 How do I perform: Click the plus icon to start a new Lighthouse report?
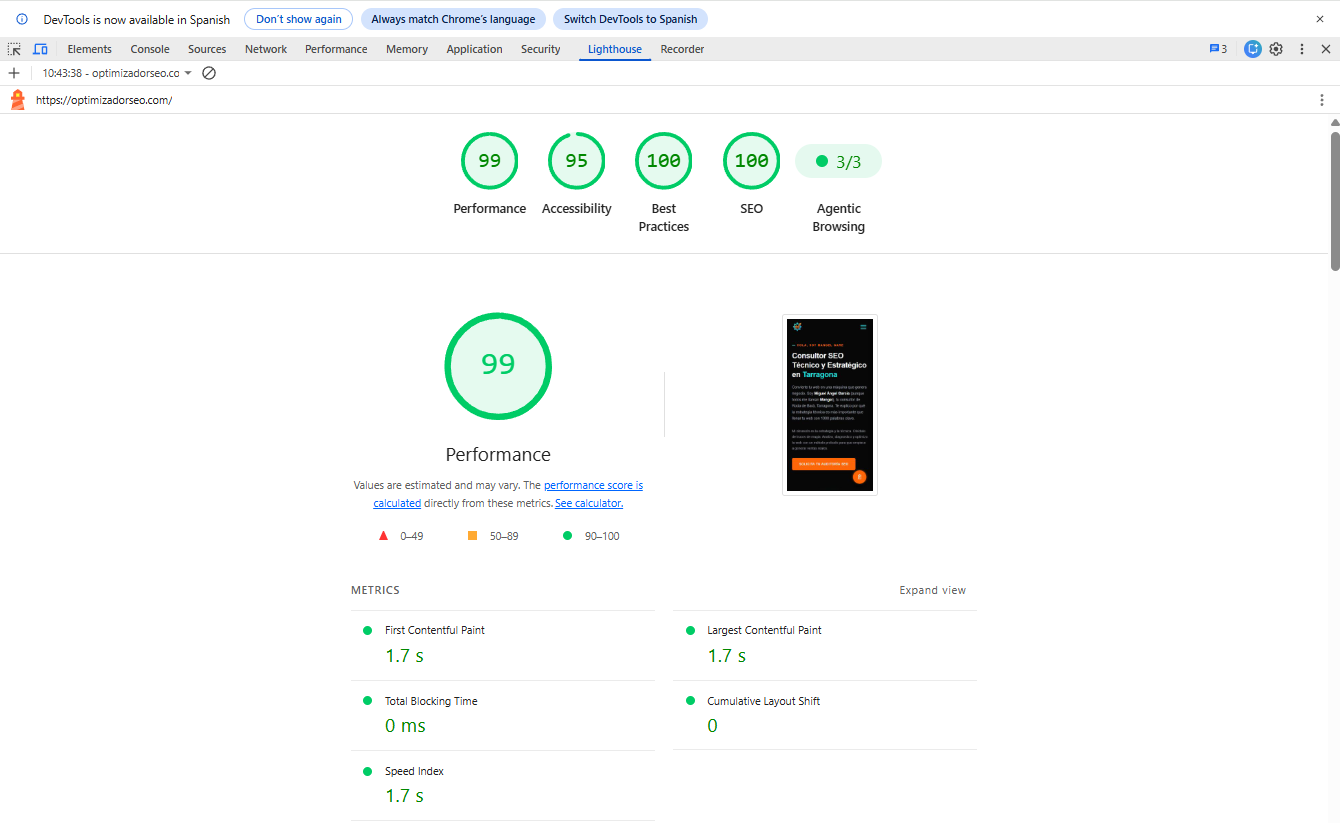(14, 73)
